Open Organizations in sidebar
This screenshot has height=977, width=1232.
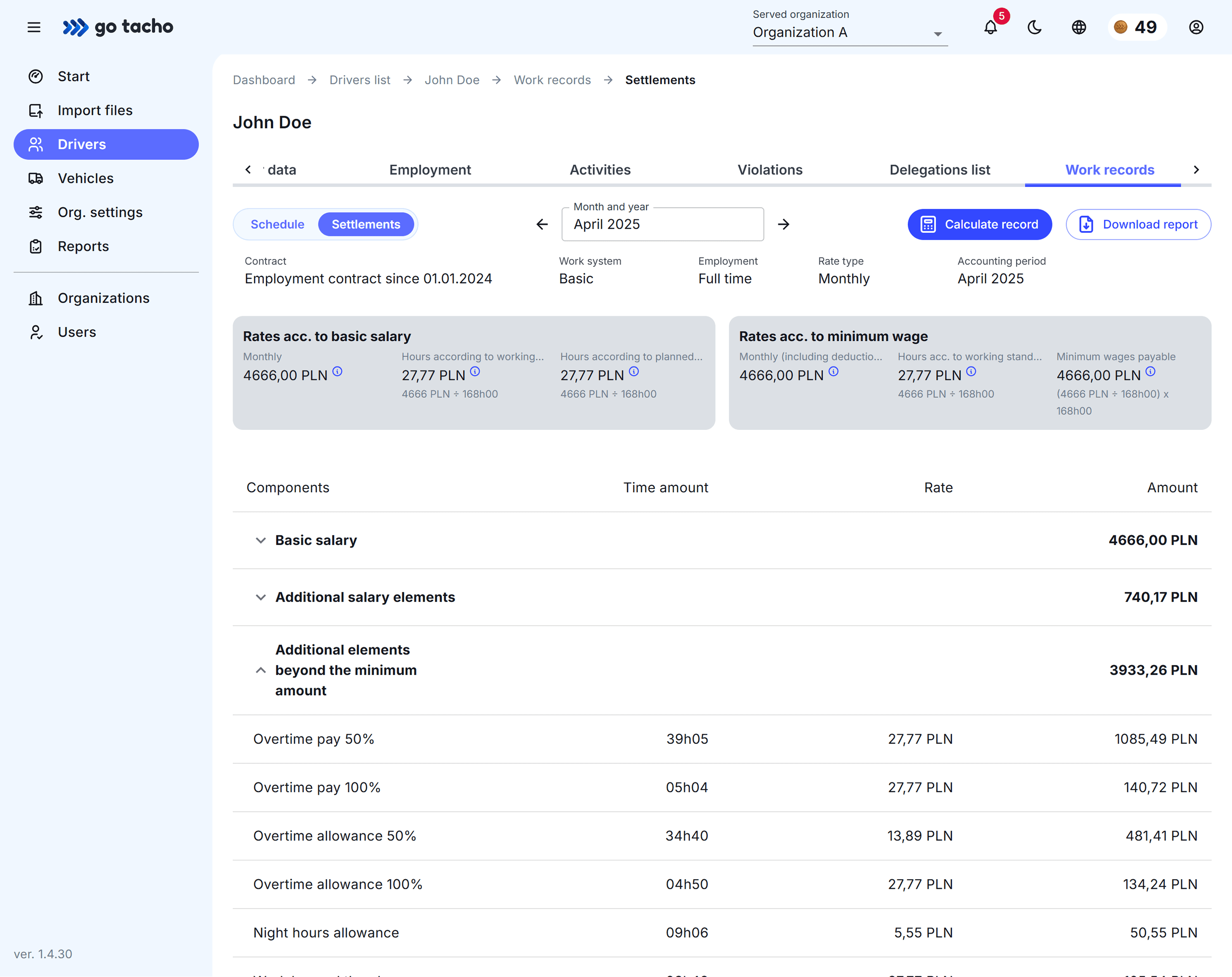click(106, 298)
